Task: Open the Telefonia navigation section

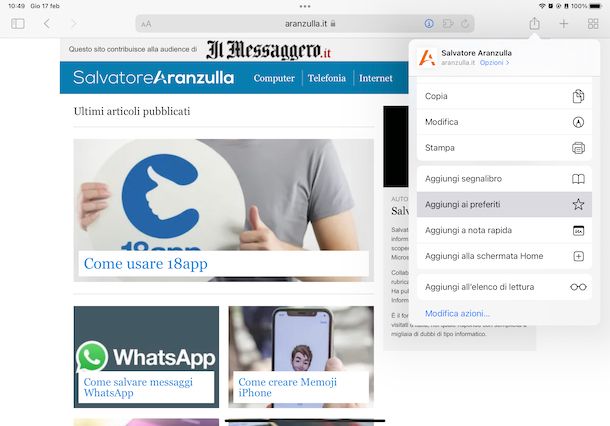Action: point(327,78)
